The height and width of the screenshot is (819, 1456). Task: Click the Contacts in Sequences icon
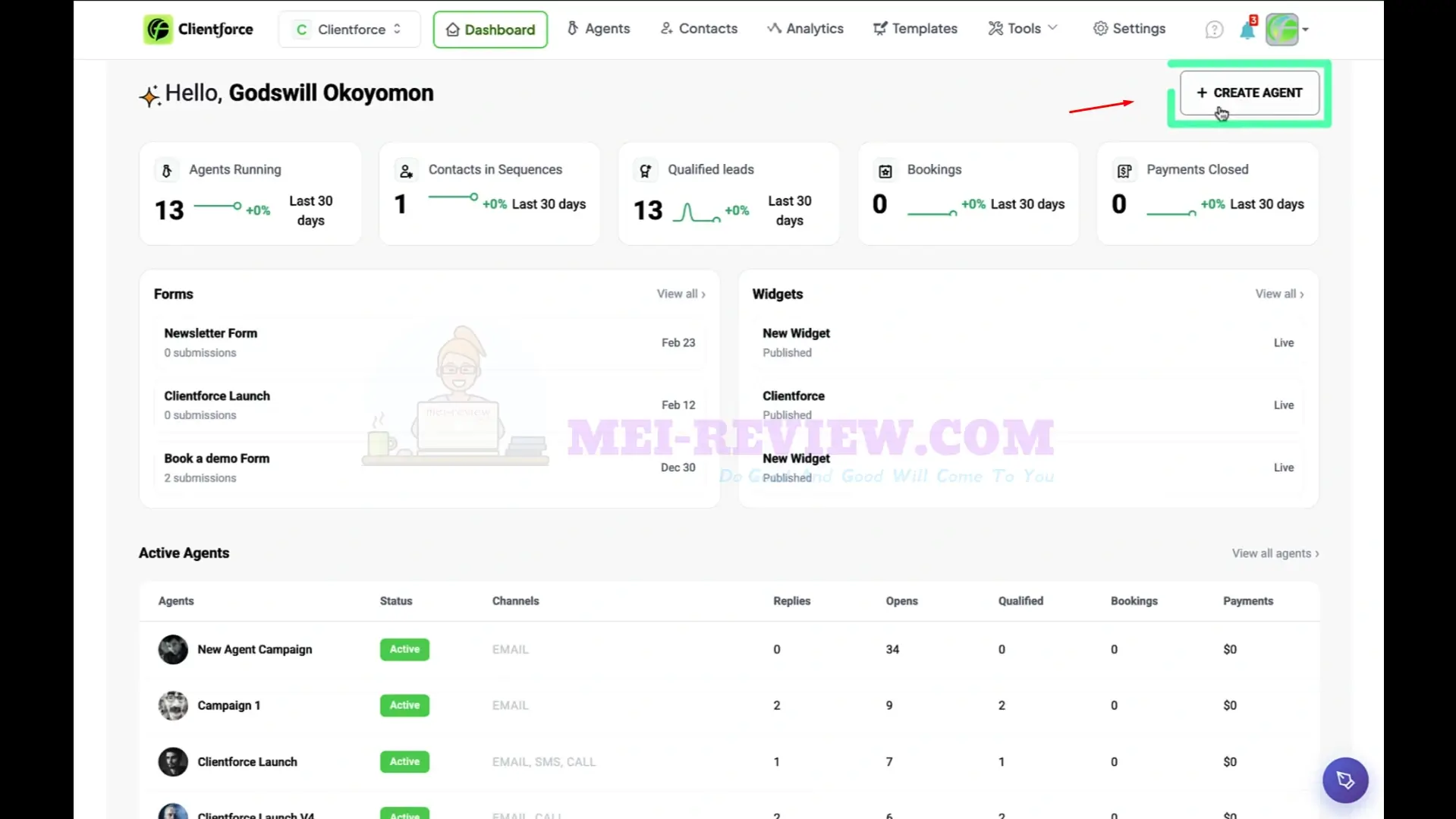pyautogui.click(x=406, y=171)
